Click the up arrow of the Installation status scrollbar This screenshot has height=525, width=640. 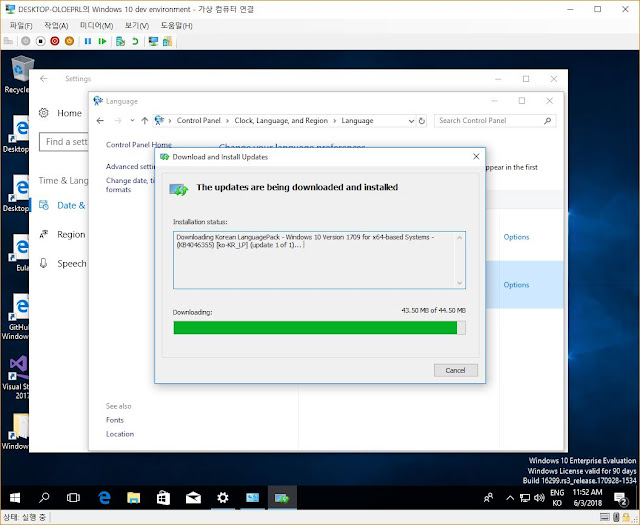click(460, 238)
